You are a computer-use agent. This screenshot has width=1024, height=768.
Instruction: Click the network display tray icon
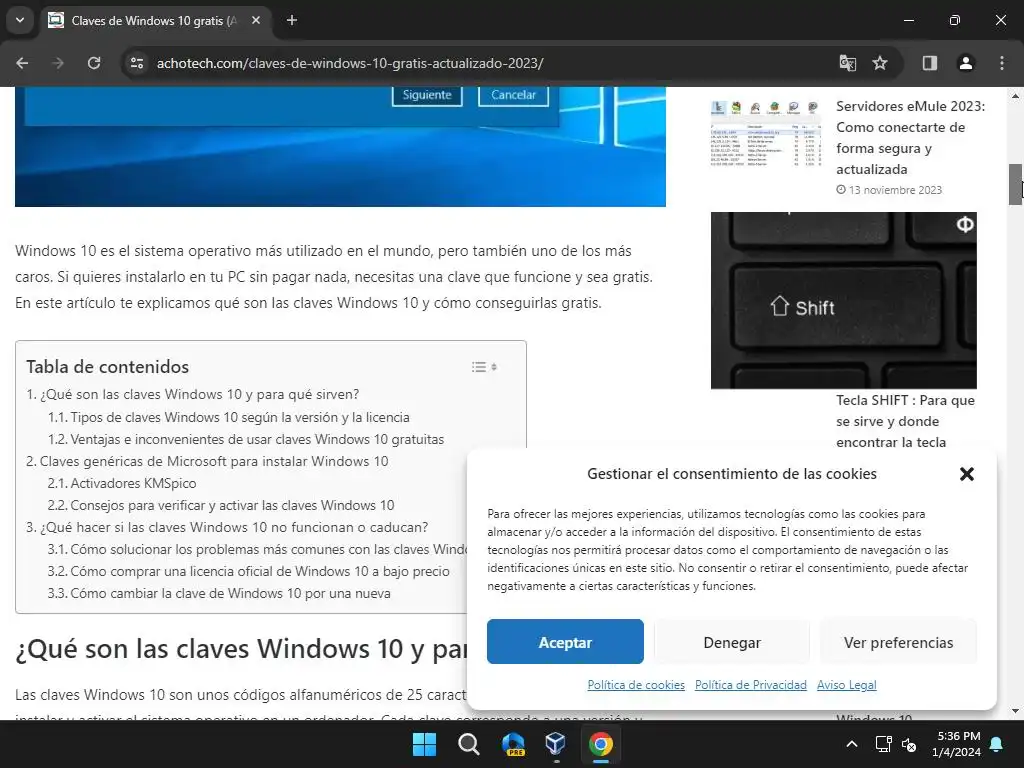884,744
